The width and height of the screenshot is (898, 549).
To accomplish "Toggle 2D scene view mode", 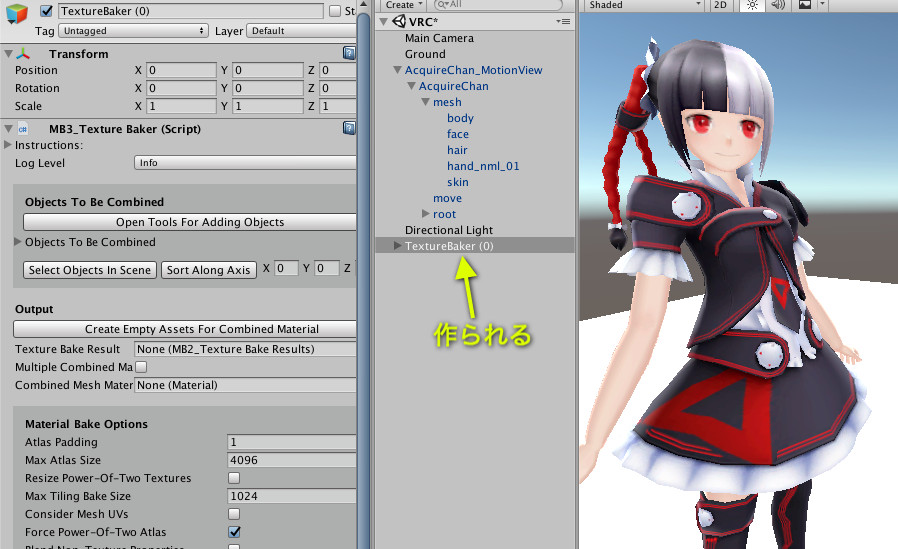I will click(720, 5).
